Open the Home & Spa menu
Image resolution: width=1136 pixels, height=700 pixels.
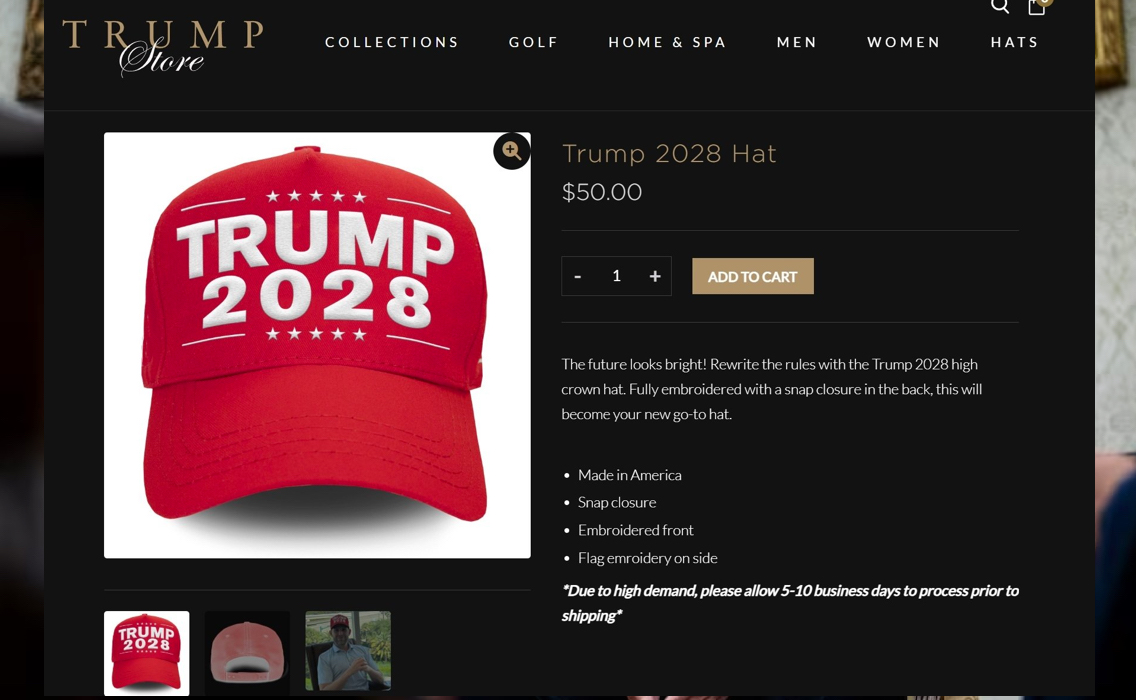pos(667,42)
